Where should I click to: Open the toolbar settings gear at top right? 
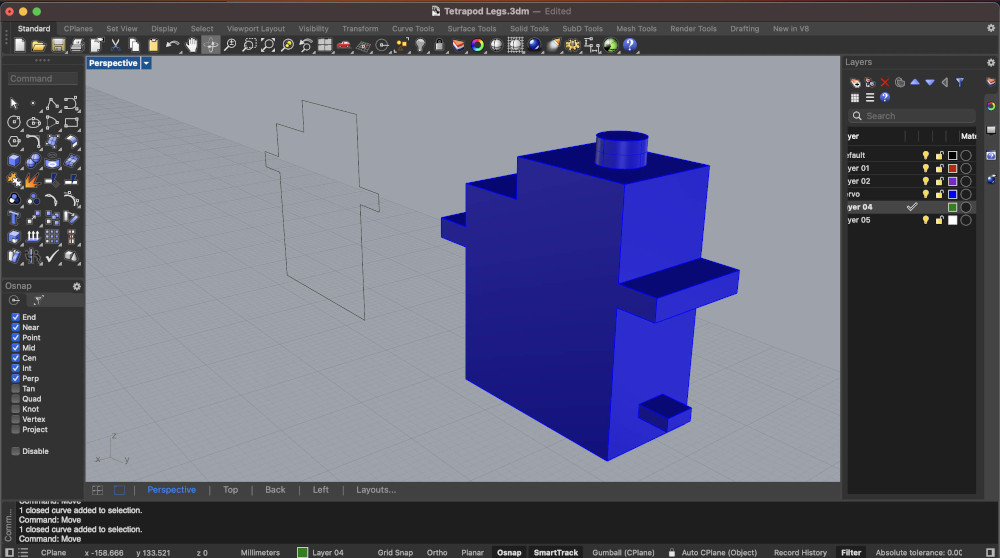pos(990,28)
